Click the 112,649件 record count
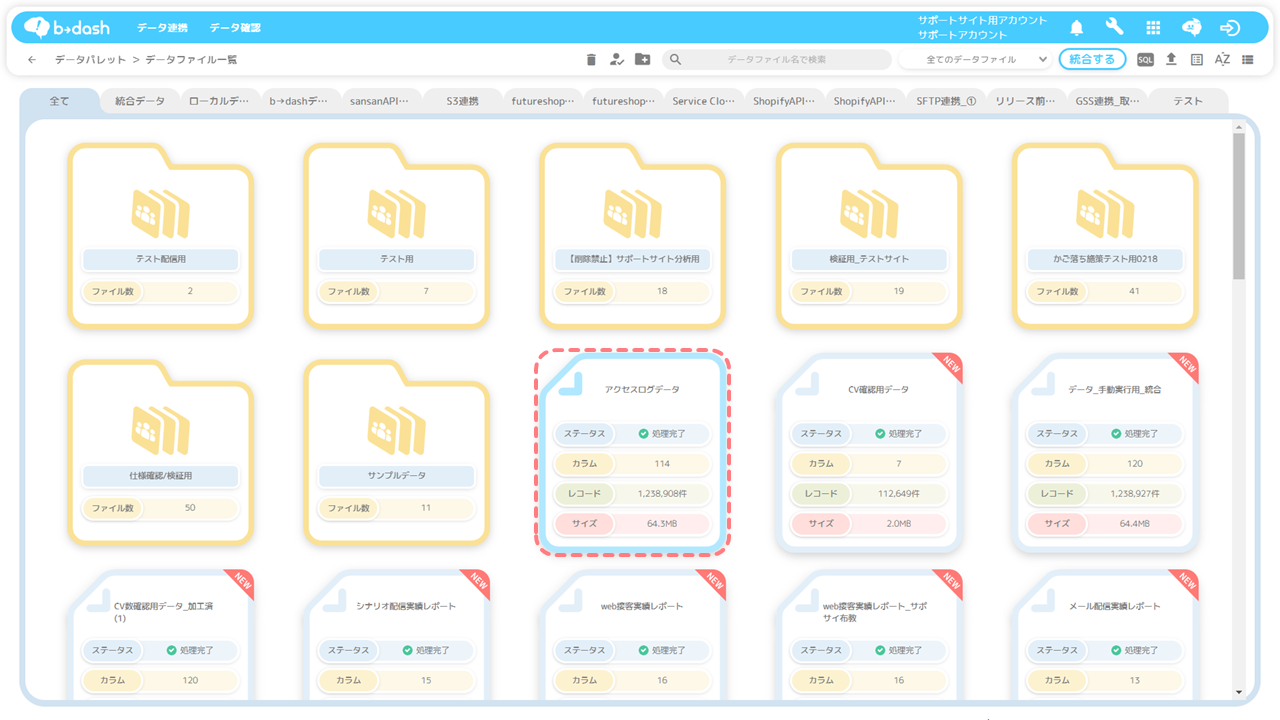This screenshot has width=1280, height=720. pos(897,494)
